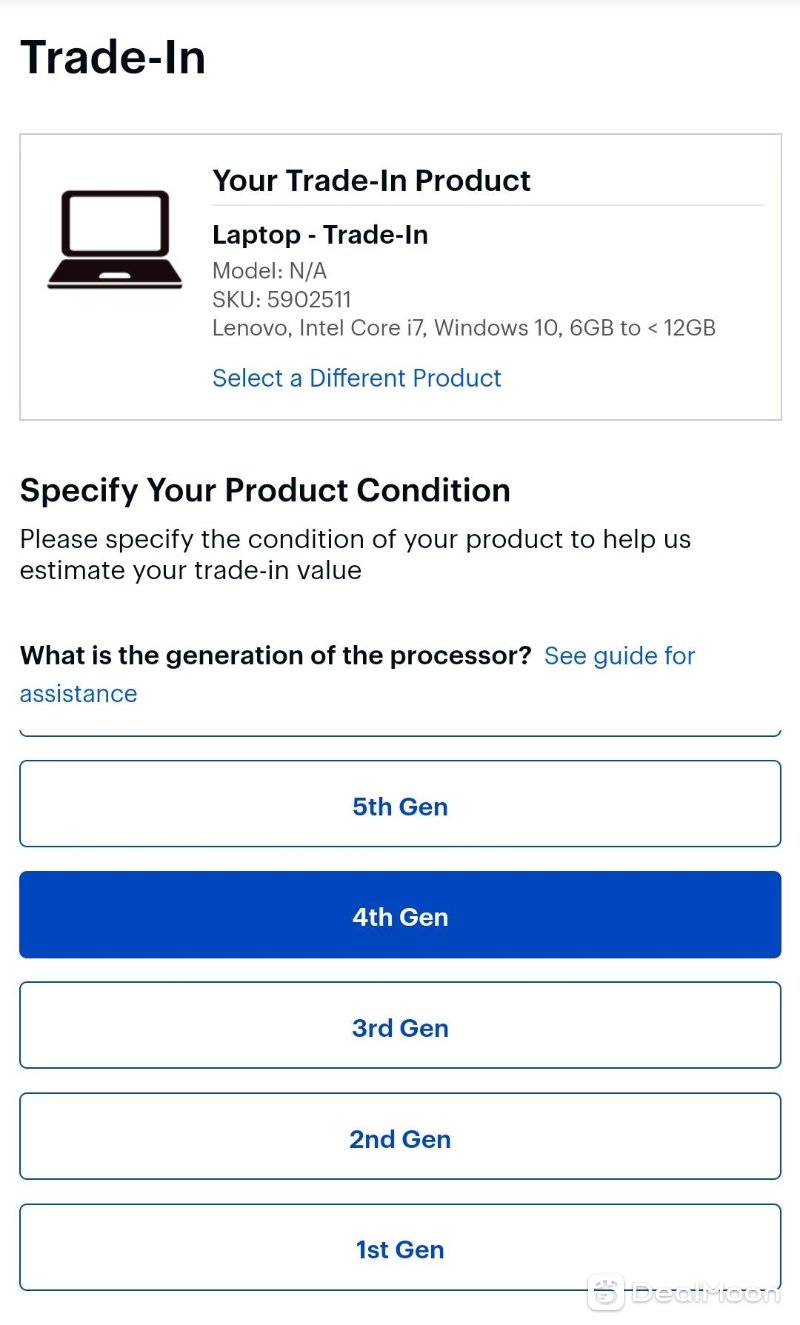The image size is (800, 1325).
Task: Choose the highlighted 4th Gen option
Action: click(x=400, y=915)
